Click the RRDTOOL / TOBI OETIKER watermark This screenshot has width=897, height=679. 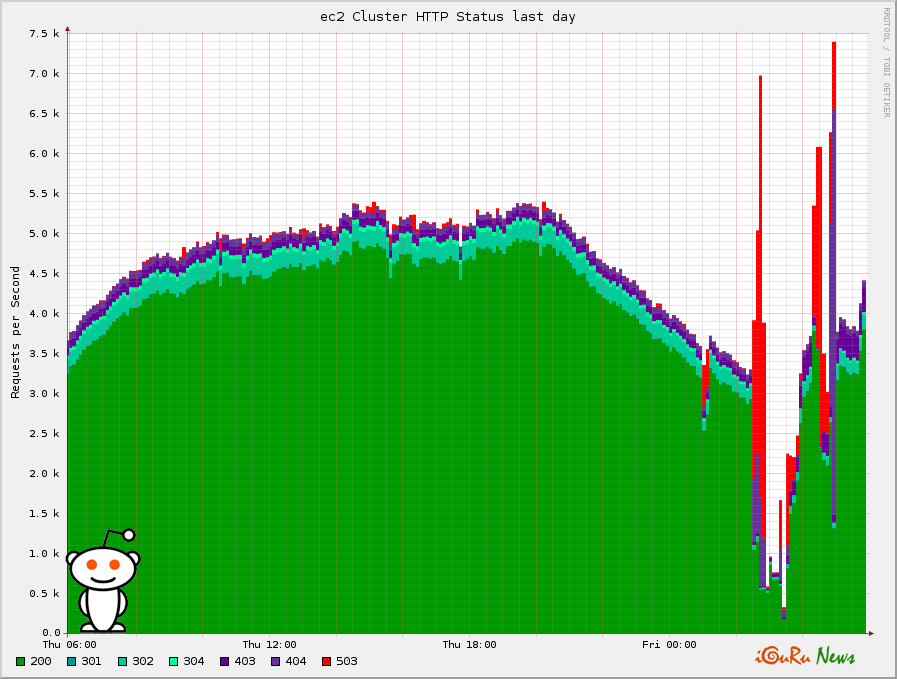tap(885, 62)
